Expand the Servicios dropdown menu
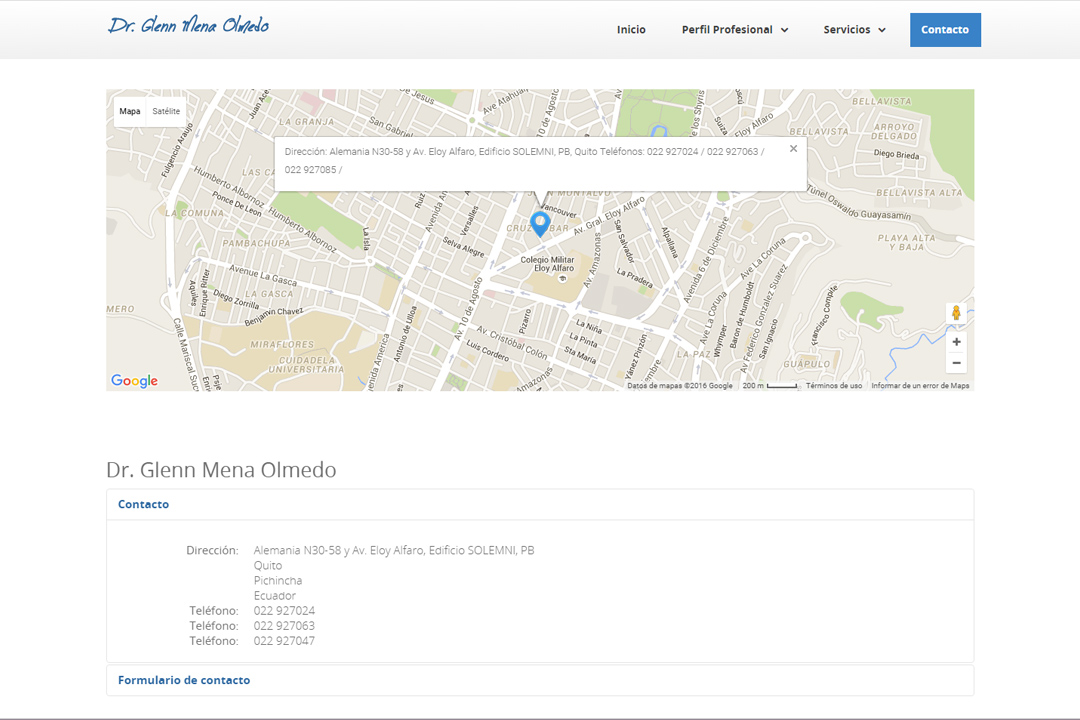Image resolution: width=1080 pixels, height=720 pixels. pos(854,30)
